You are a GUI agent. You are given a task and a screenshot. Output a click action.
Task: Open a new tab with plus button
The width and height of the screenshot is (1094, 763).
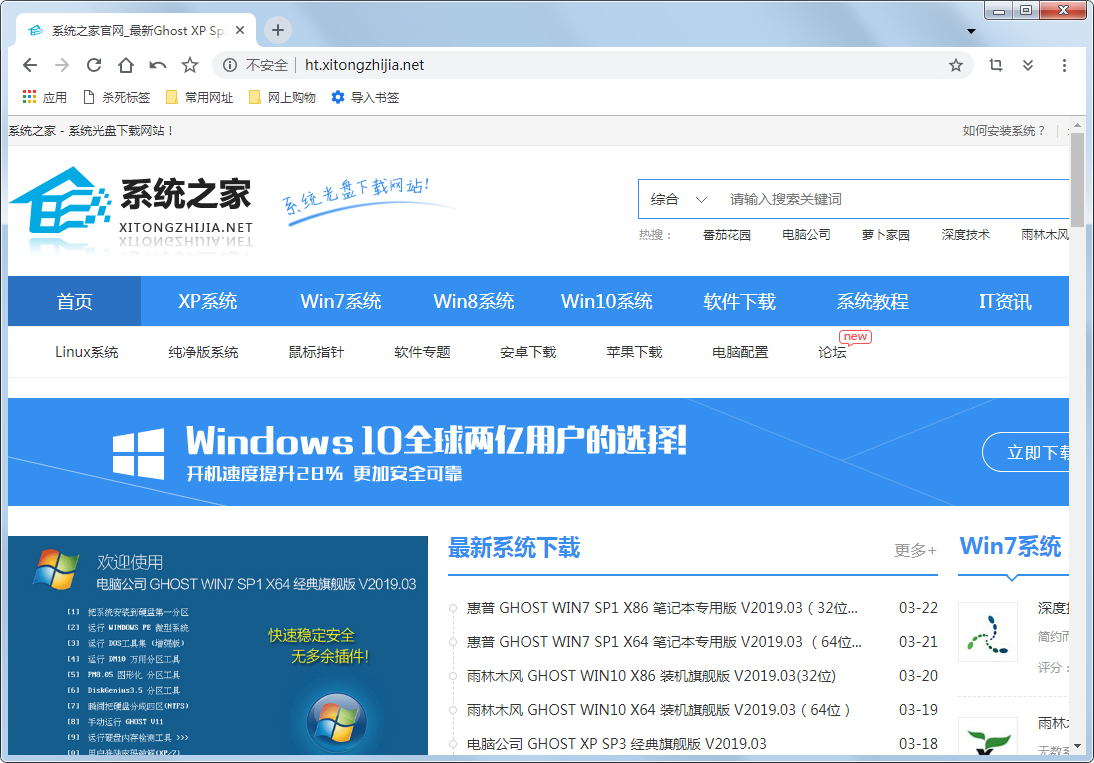pyautogui.click(x=278, y=30)
